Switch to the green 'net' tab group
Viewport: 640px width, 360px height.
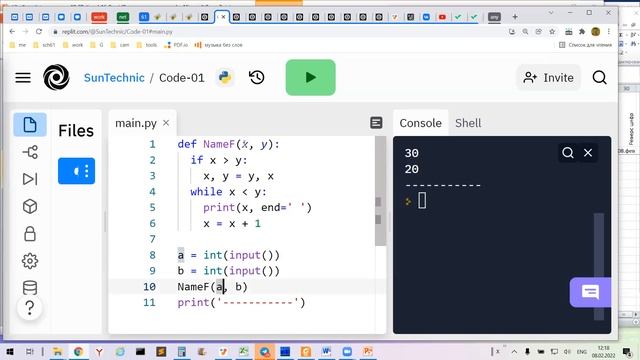(x=123, y=17)
